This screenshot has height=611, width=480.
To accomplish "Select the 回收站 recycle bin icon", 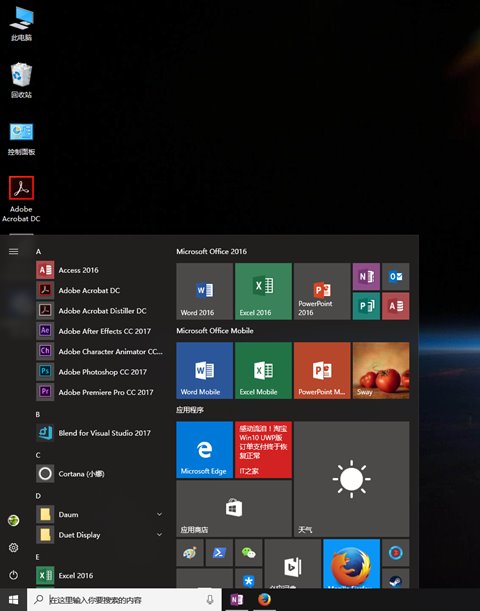I will pyautogui.click(x=21, y=81).
